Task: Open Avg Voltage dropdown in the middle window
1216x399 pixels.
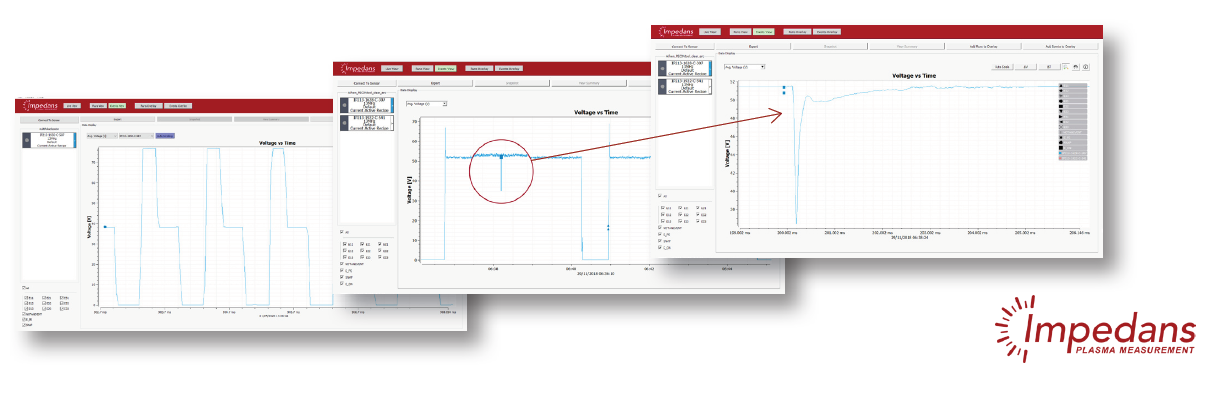Action: (426, 104)
